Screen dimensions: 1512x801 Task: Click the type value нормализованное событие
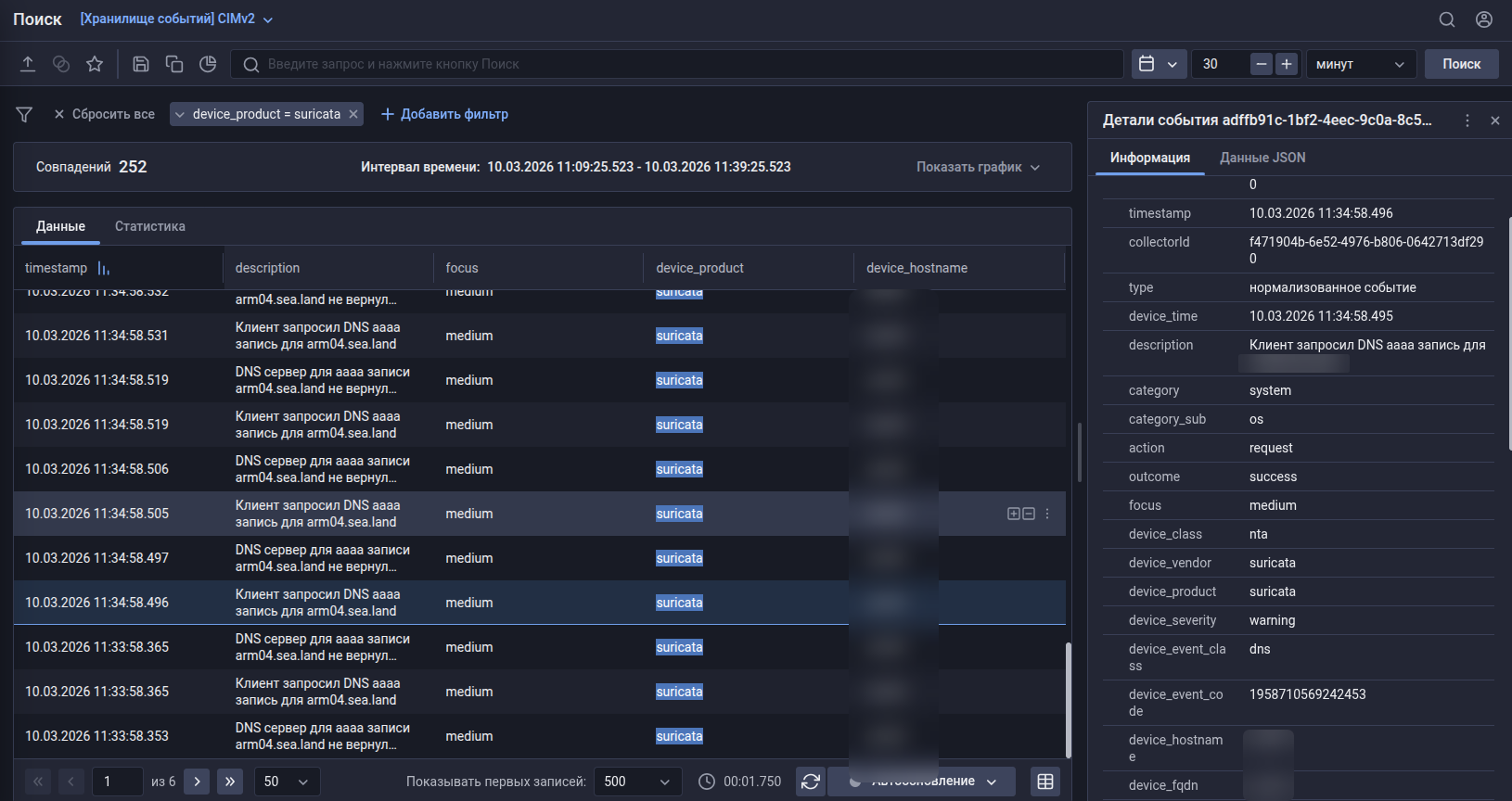tap(1333, 287)
